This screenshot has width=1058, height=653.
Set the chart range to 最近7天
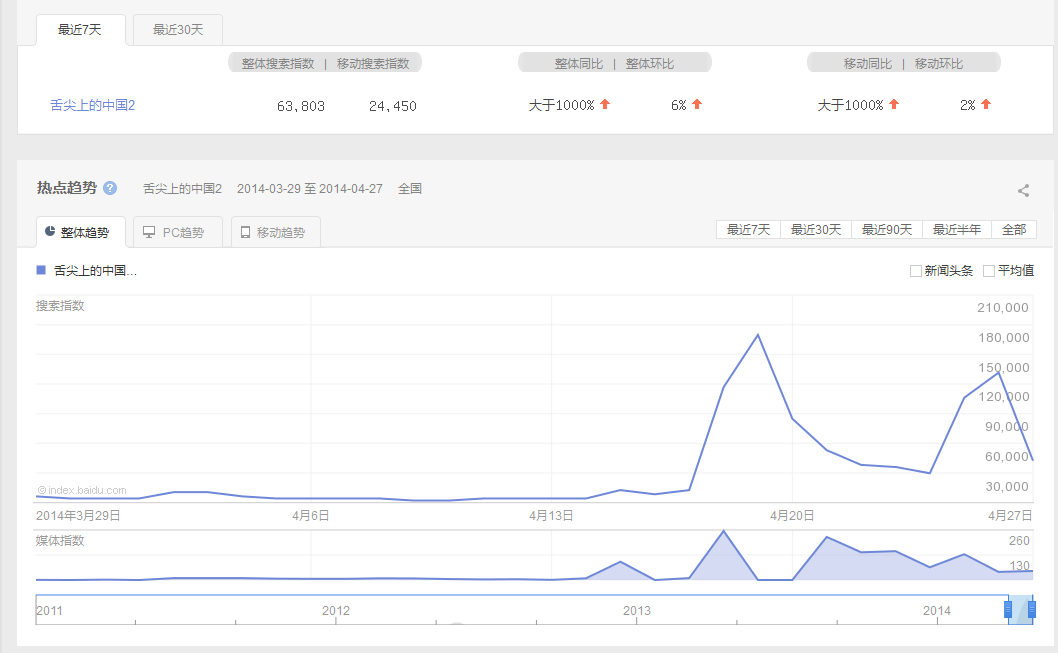point(748,229)
